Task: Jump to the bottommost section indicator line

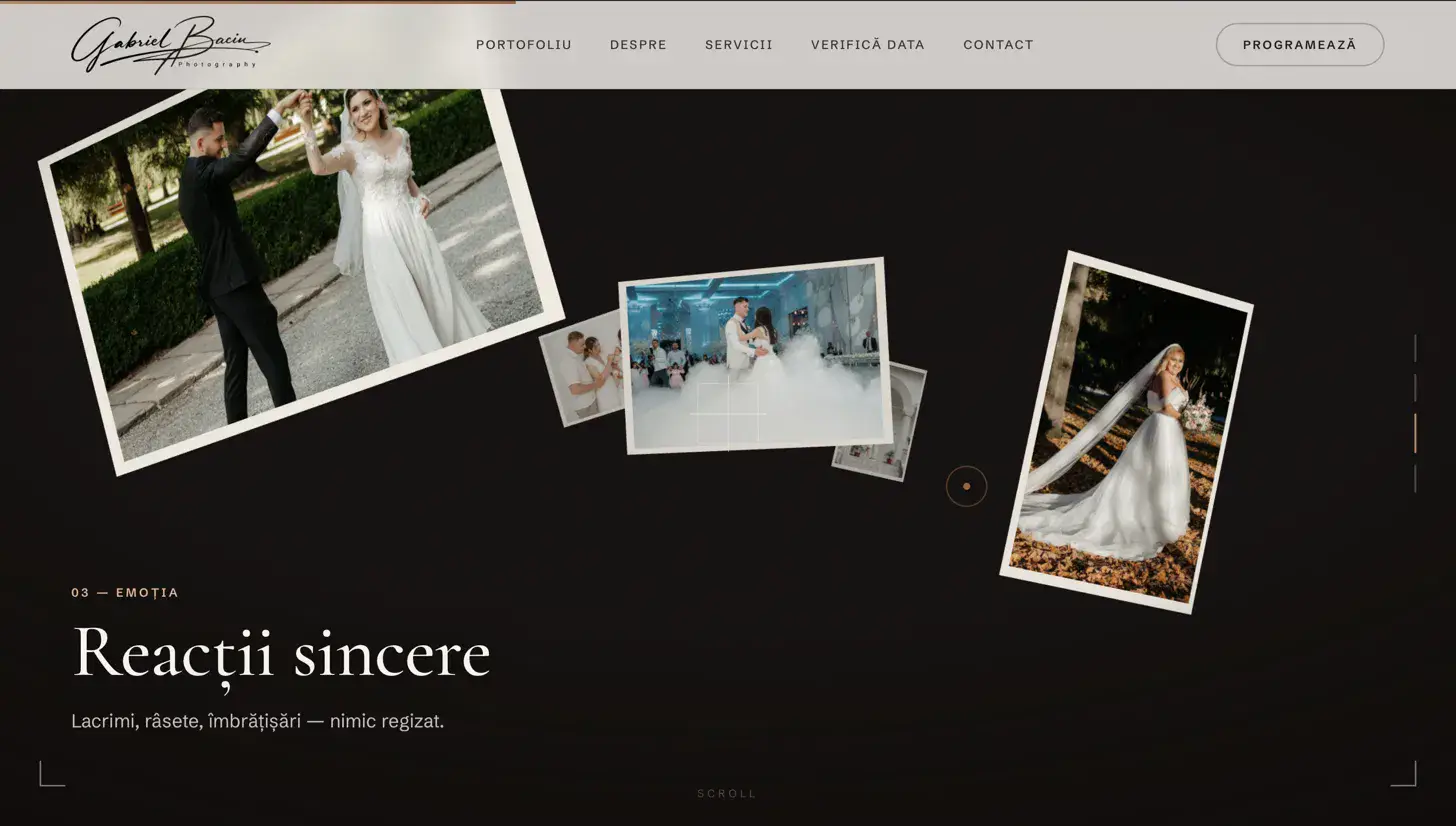Action: pyautogui.click(x=1415, y=479)
